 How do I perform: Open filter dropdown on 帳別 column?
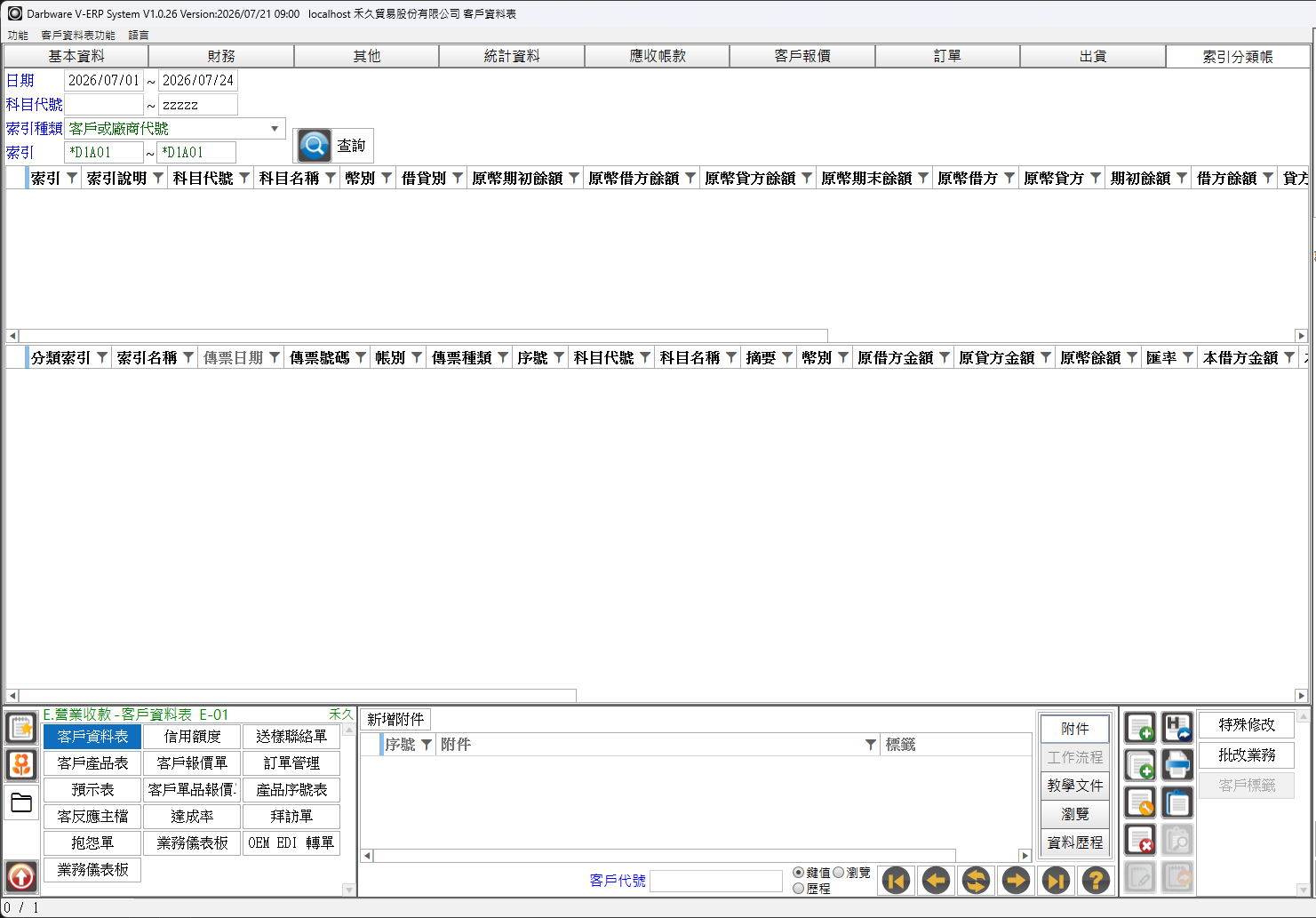[x=417, y=358]
